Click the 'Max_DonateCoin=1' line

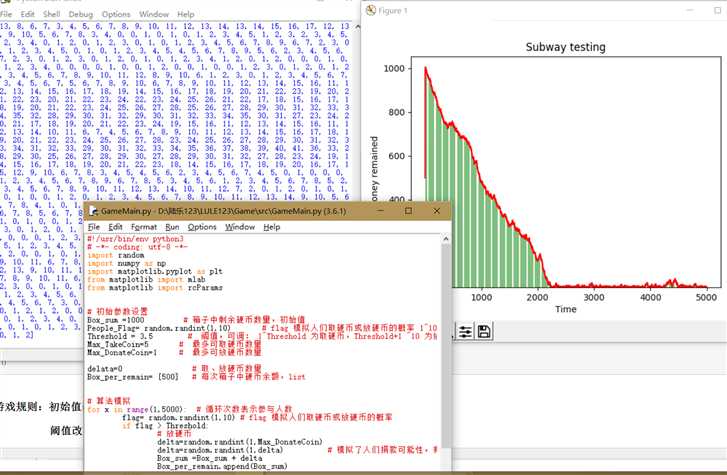(122, 353)
